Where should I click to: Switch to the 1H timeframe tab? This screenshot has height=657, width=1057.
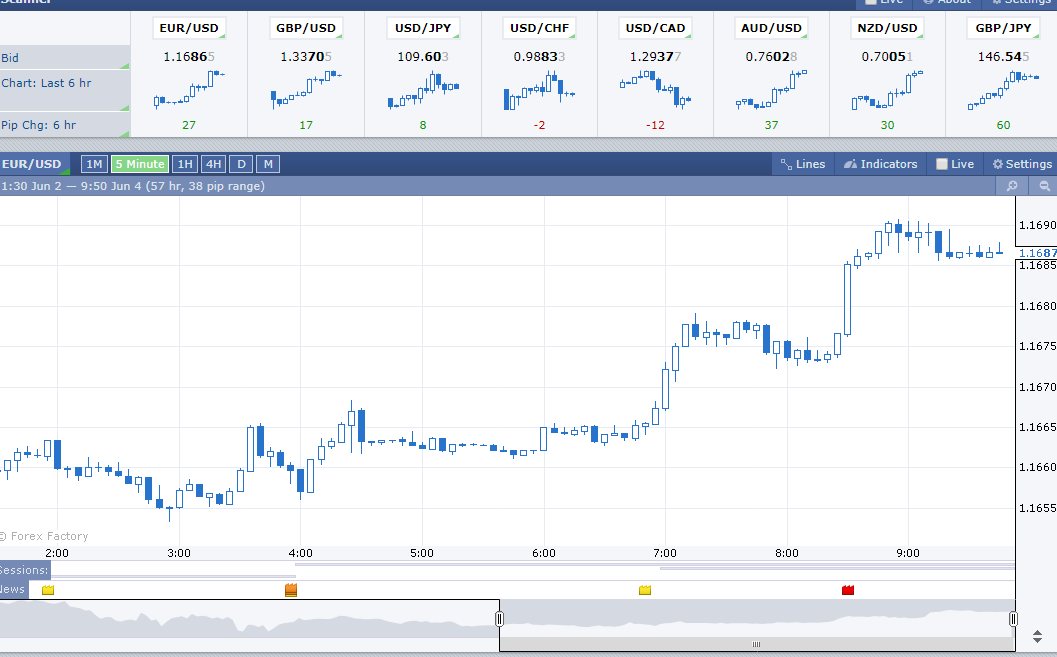[x=185, y=163]
